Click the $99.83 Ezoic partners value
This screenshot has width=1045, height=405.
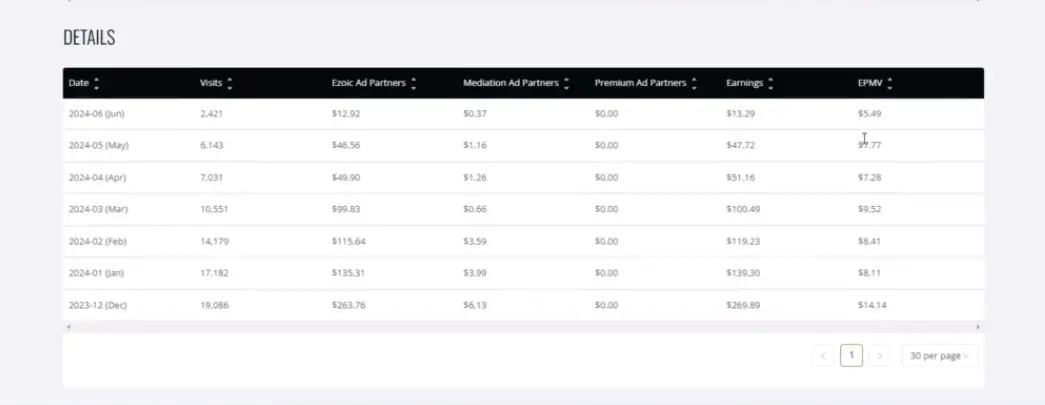click(346, 209)
